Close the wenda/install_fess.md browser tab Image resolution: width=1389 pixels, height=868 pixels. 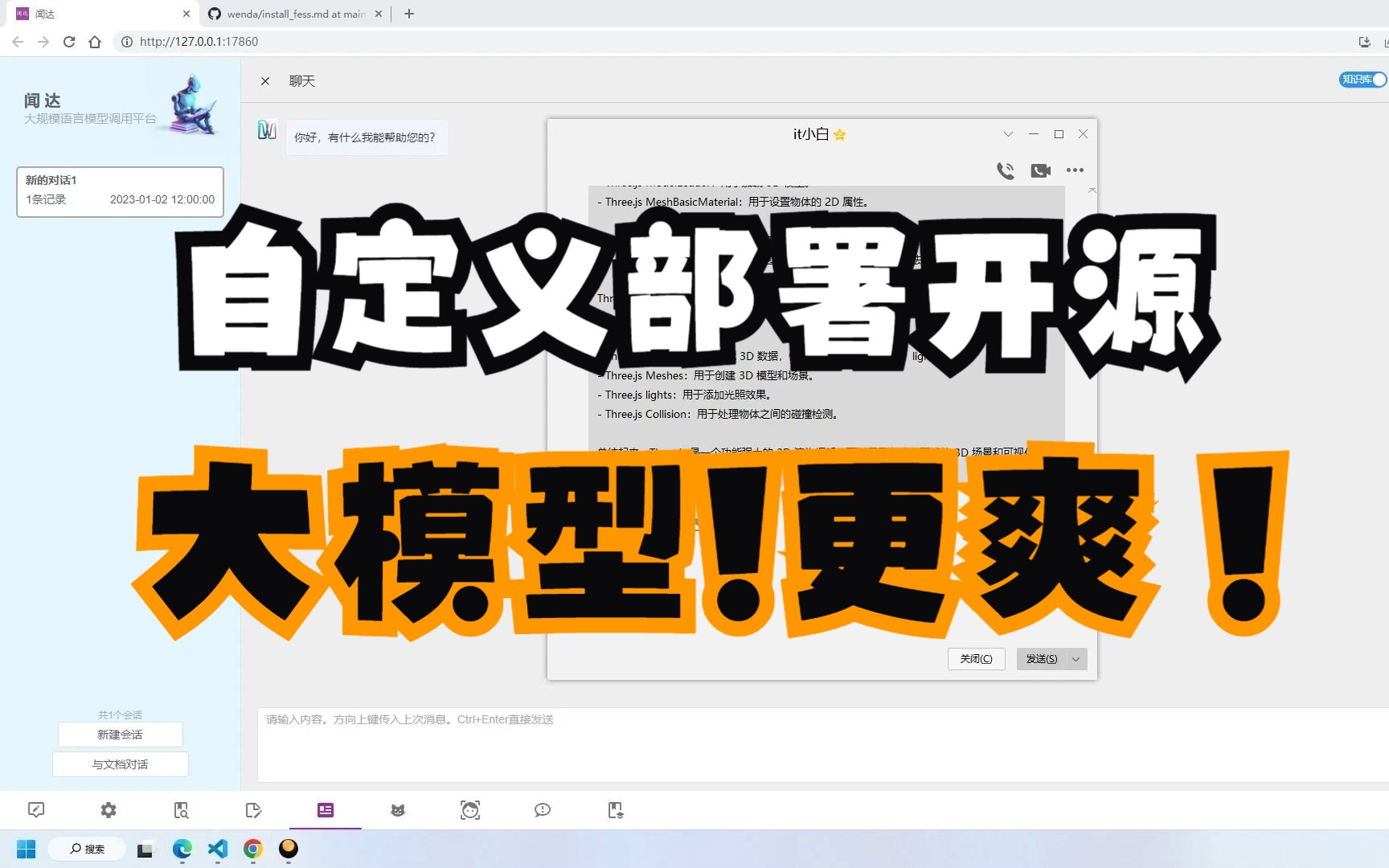379,14
